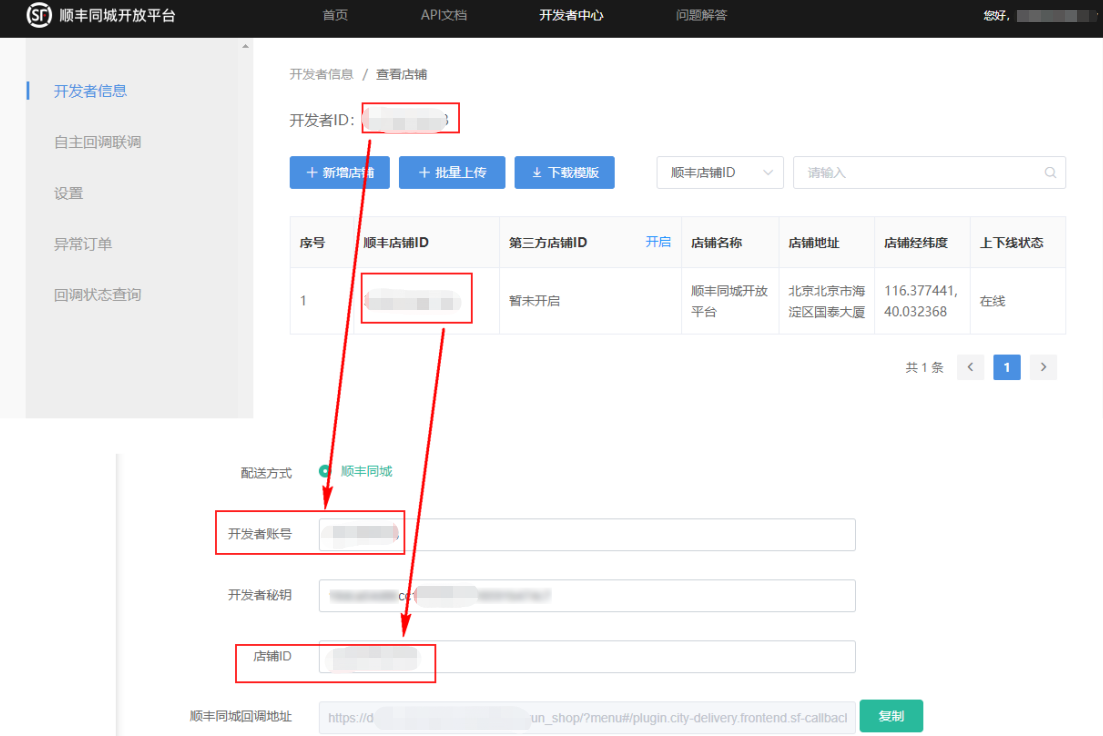Open 问题解答 FAQ in top navigation
Image resolution: width=1103 pixels, height=736 pixels.
(701, 15)
